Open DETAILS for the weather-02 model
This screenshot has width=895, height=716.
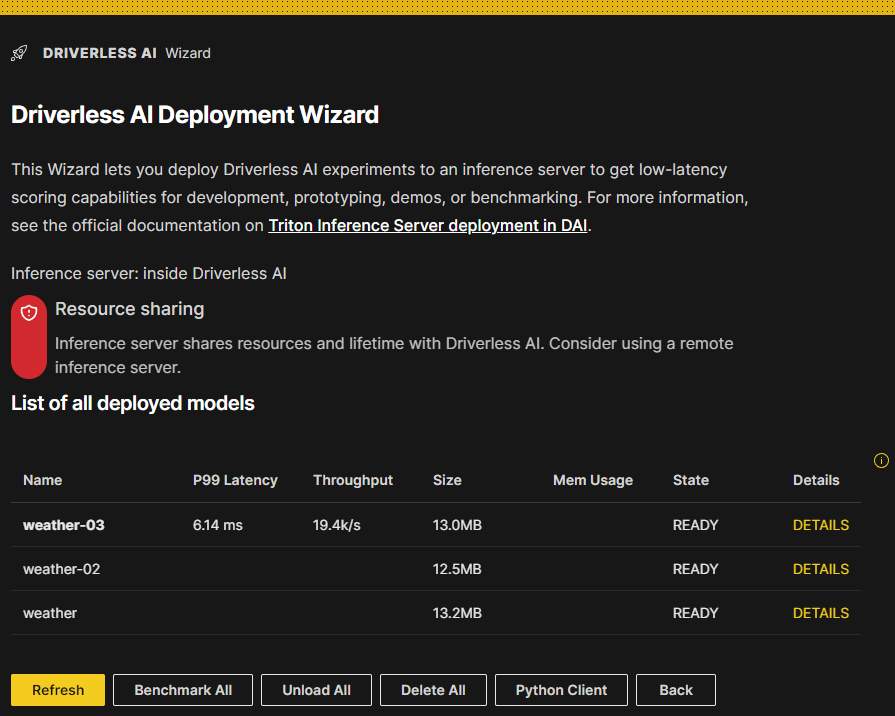pyautogui.click(x=820, y=568)
